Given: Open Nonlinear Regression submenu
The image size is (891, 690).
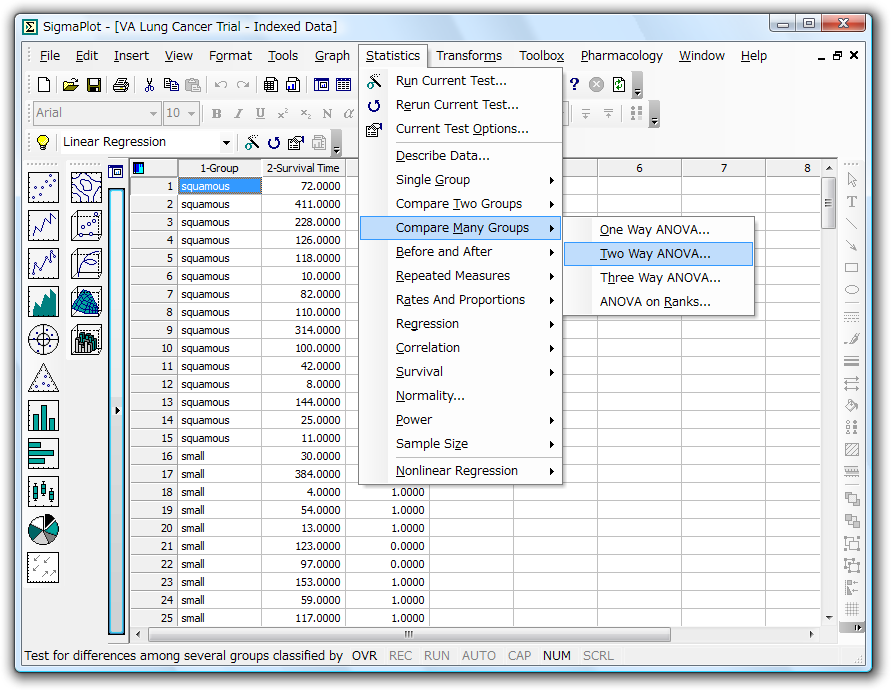Looking at the screenshot, I should tap(461, 471).
